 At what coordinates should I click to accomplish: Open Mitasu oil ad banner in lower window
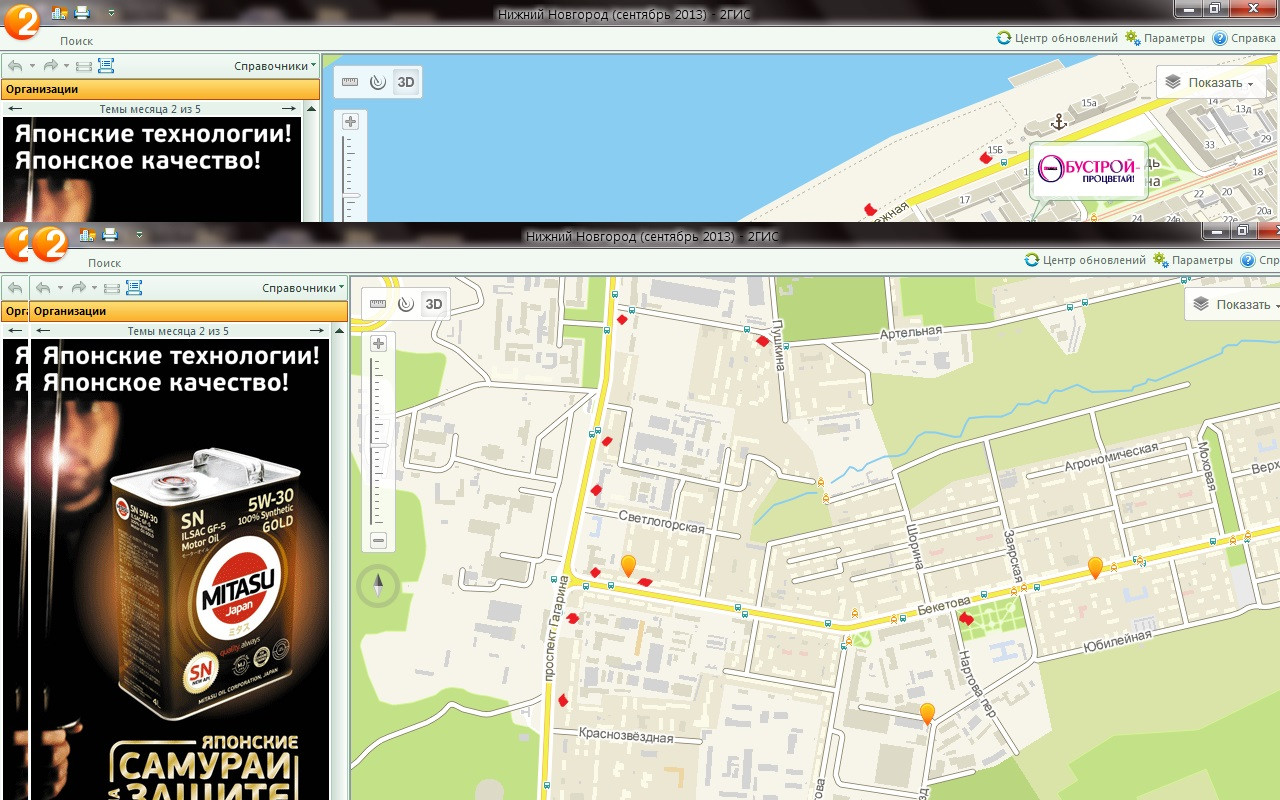pyautogui.click(x=180, y=569)
